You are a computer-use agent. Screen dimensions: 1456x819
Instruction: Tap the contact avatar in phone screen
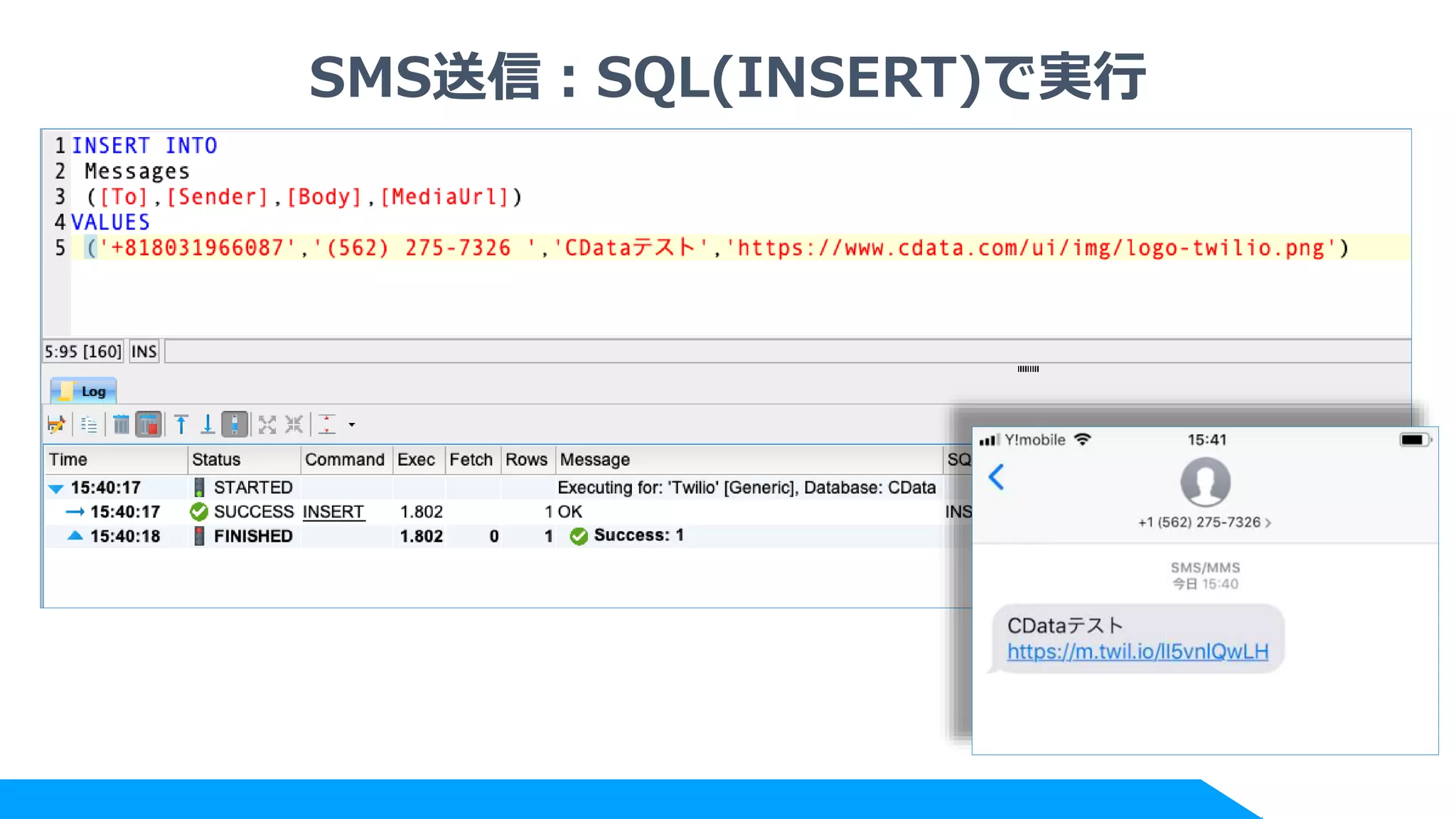pos(1205,482)
